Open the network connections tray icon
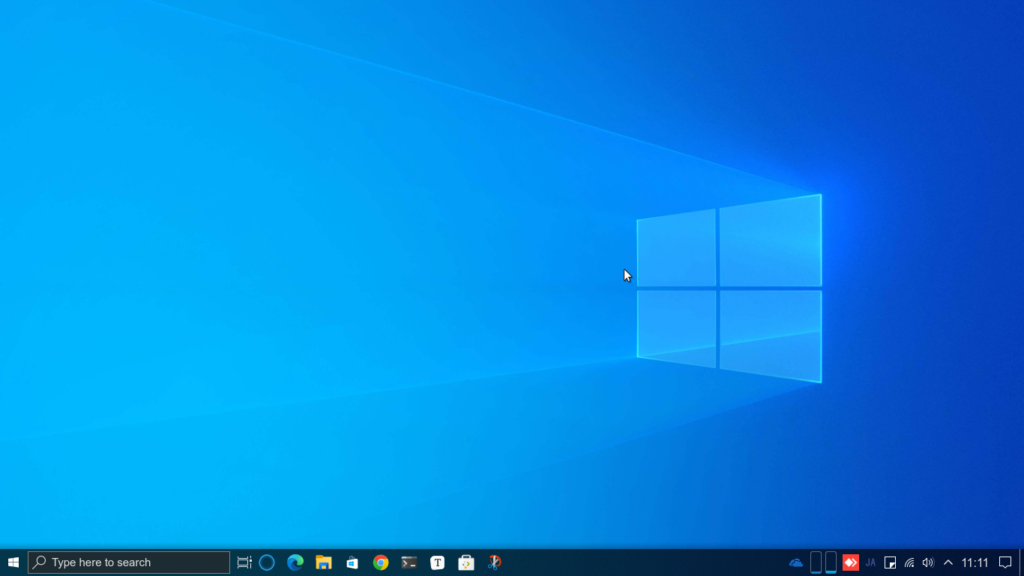The width and height of the screenshot is (1024, 576). (909, 562)
